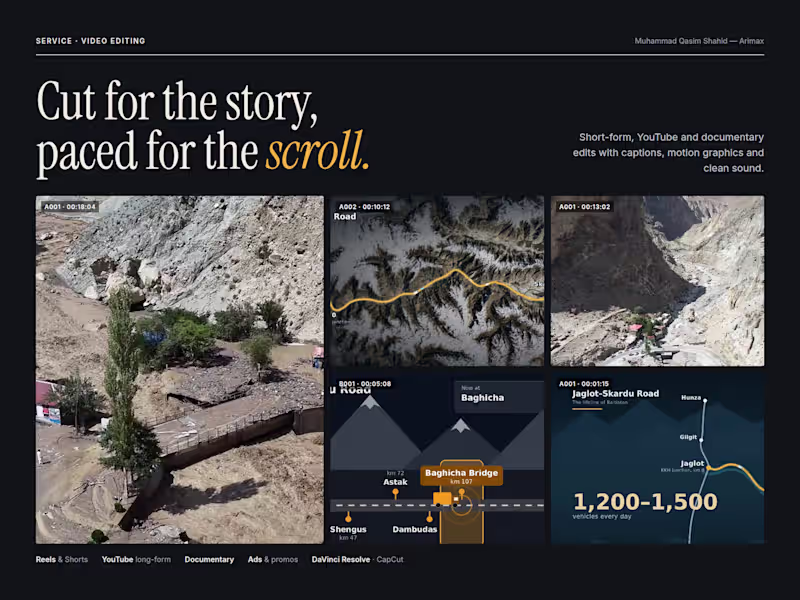Open the Jaglot-Skardu Road map clip A001 00:01:15
Image resolution: width=800 pixels, height=600 pixels.
click(657, 459)
